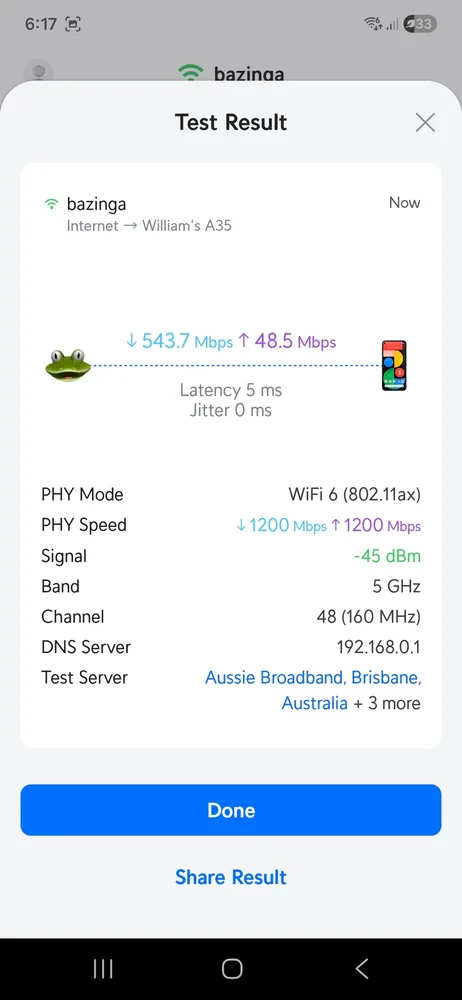The width and height of the screenshot is (462, 1000).
Task: Tap the Pixel phone device icon
Action: (394, 365)
